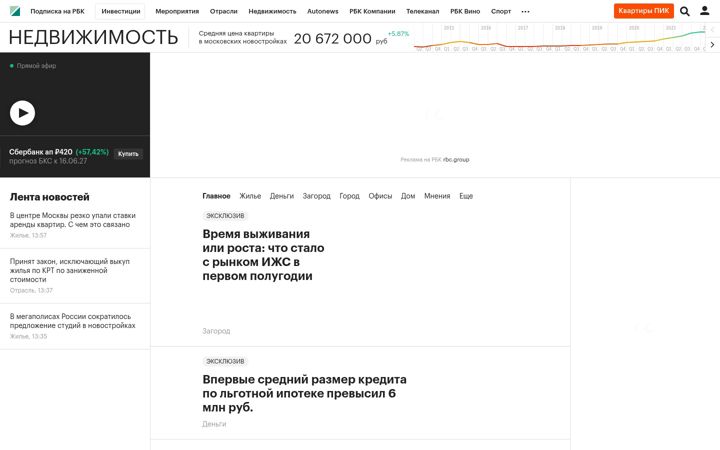Click the apartment price trend chart
Image resolution: width=720 pixels, height=450 pixels.
tap(560, 38)
